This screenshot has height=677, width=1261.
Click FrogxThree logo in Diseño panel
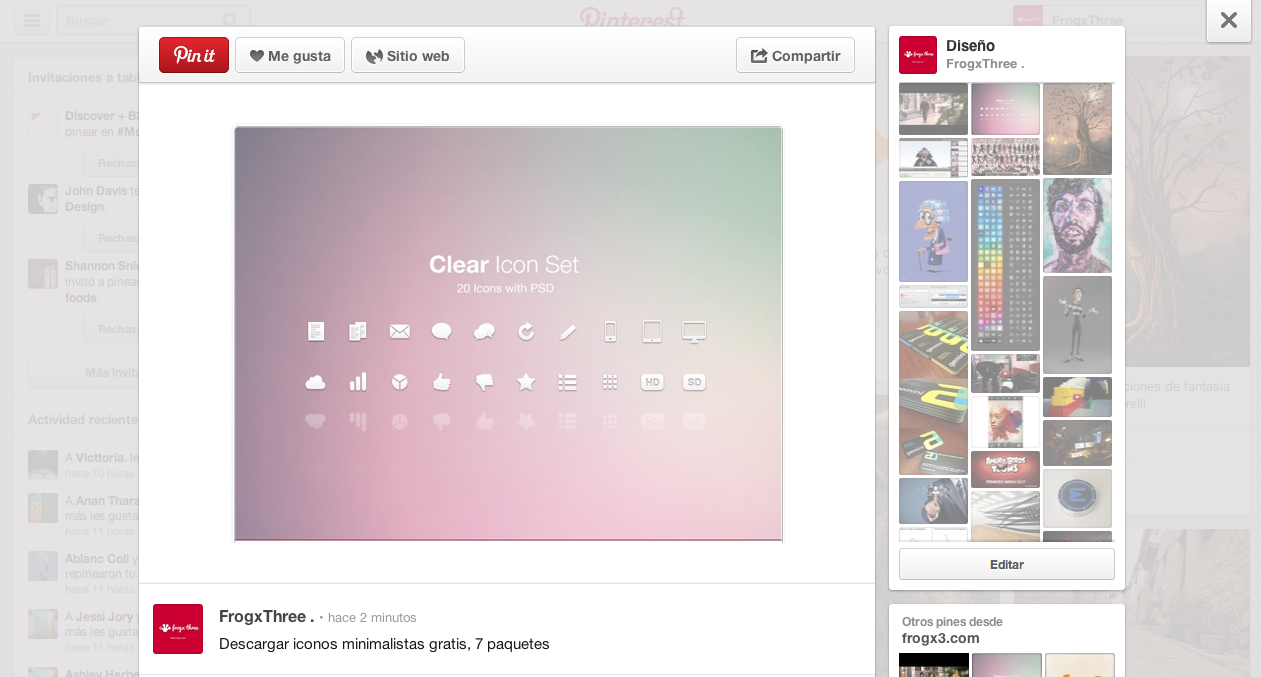[917, 55]
